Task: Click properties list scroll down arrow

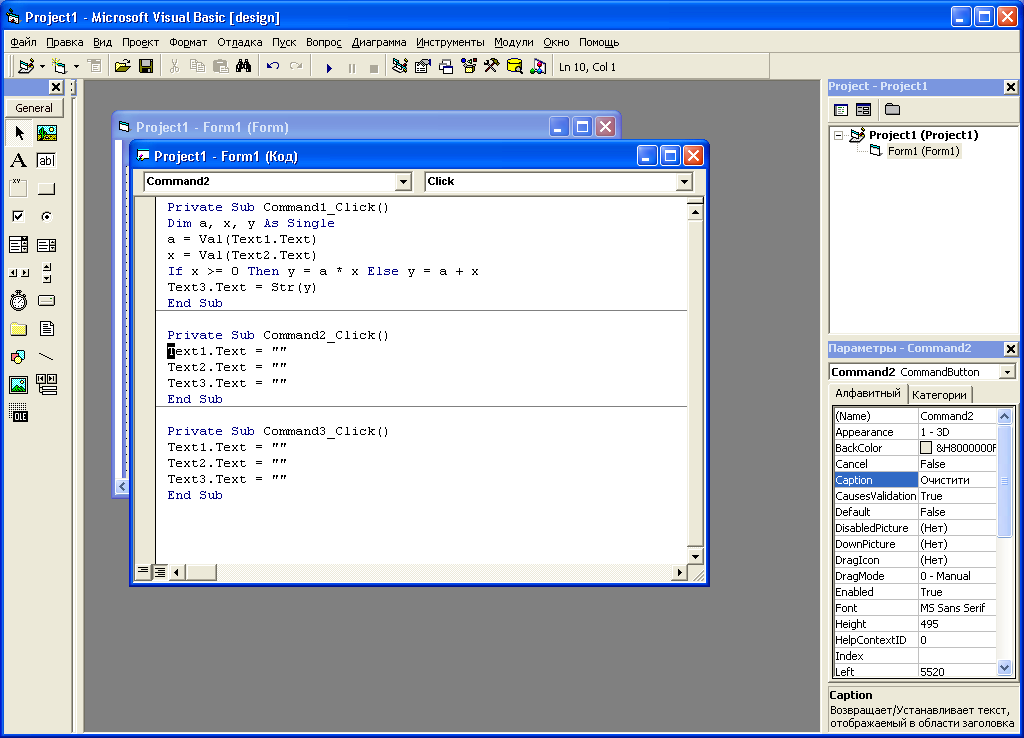Action: (x=1004, y=667)
